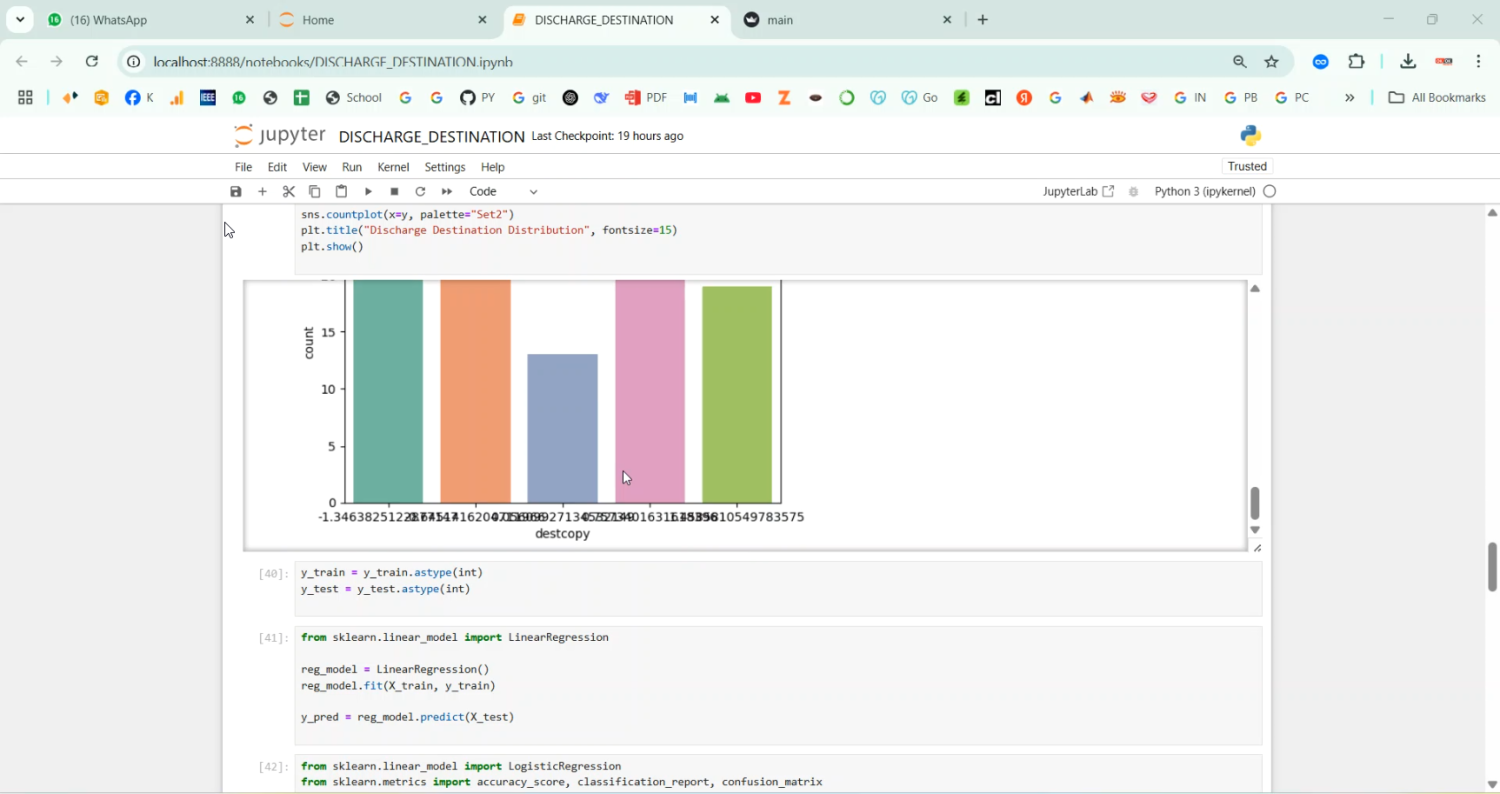Run the selected cell with the play icon
The height and width of the screenshot is (794, 1500).
point(368,191)
